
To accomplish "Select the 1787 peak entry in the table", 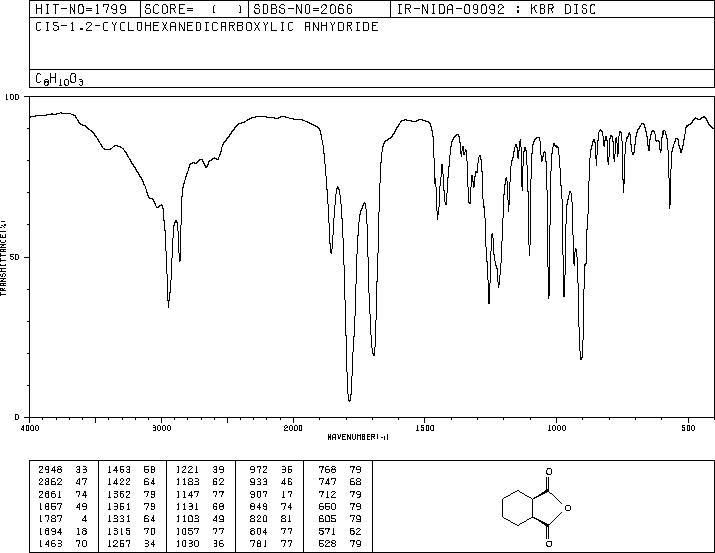I will tap(62, 519).
